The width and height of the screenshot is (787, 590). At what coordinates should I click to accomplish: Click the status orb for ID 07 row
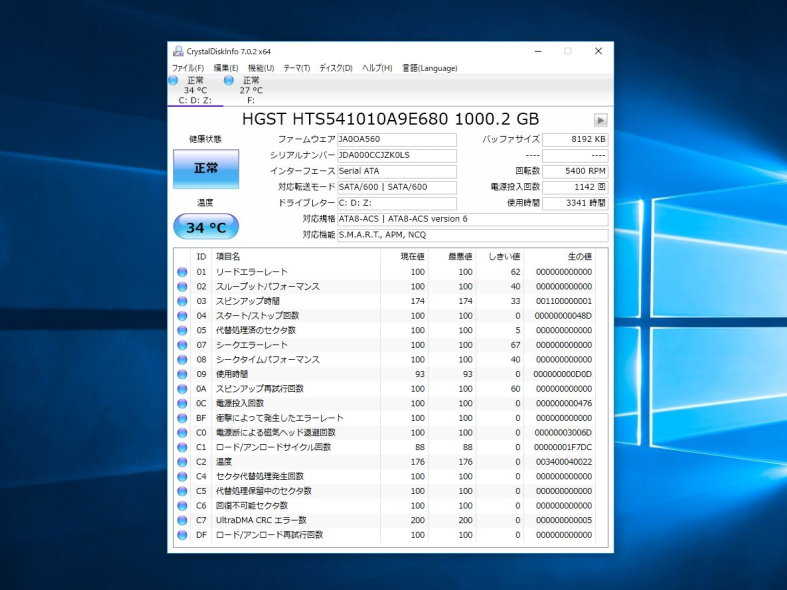tap(182, 345)
